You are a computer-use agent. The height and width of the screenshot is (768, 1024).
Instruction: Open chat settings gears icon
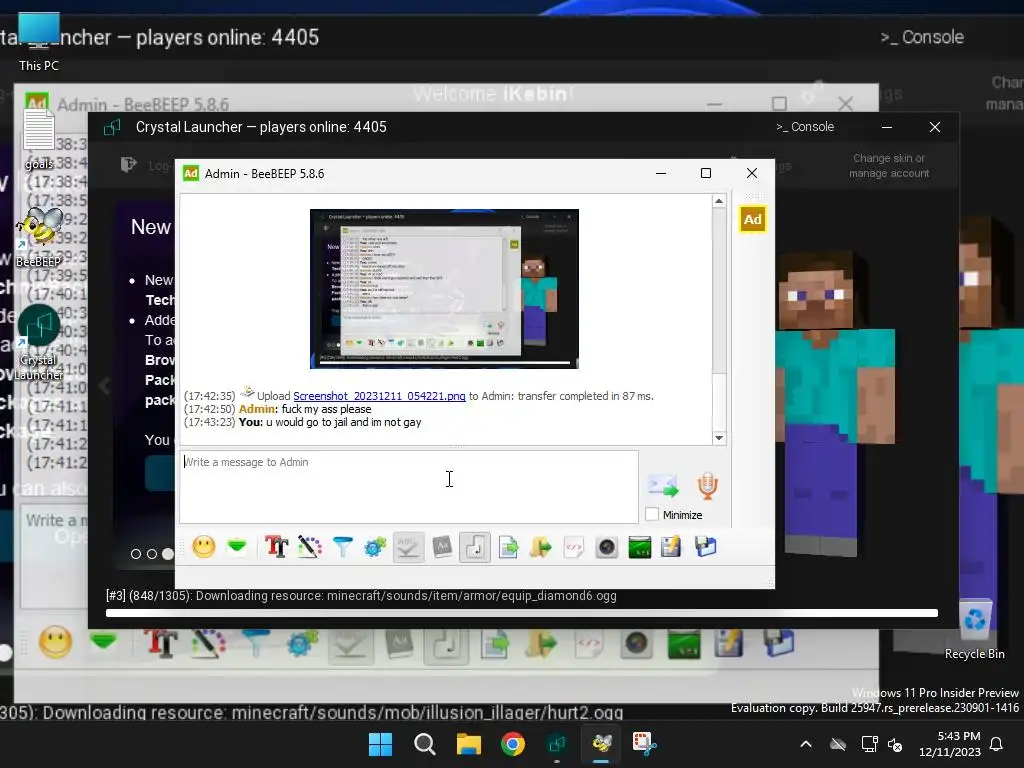pos(375,547)
